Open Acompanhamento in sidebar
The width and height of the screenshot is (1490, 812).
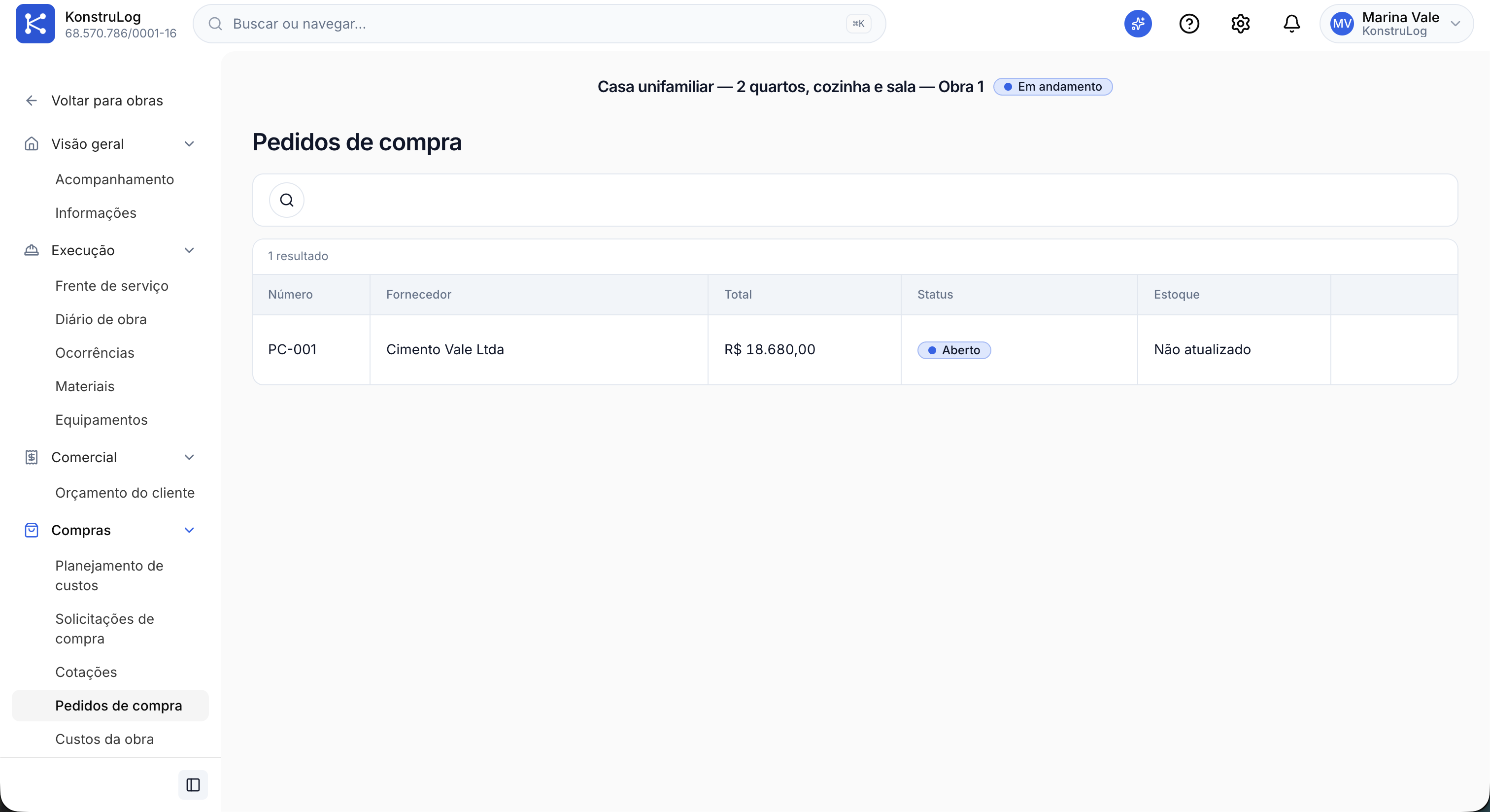tap(114, 179)
